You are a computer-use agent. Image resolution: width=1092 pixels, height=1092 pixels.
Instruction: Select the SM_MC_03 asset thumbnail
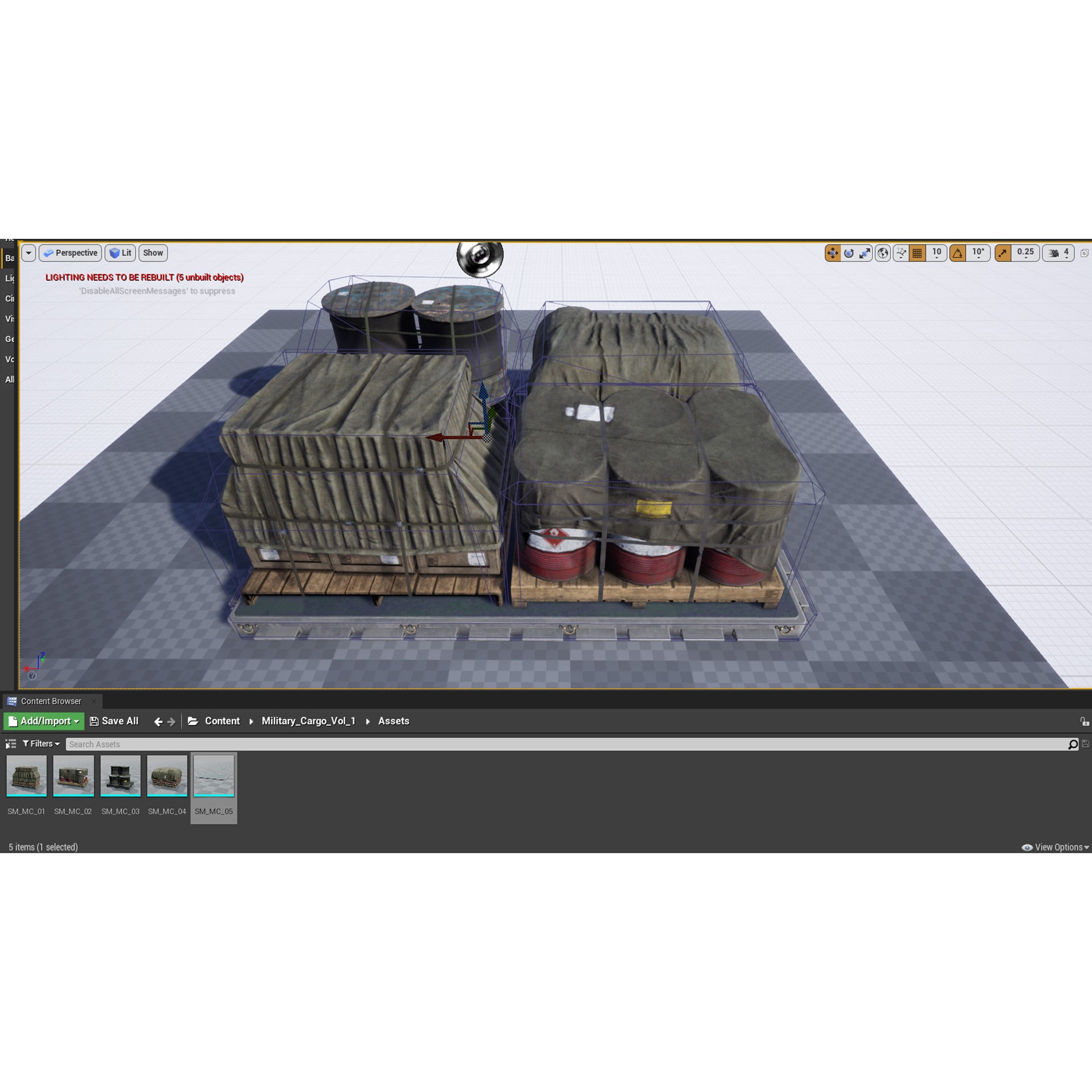120,776
